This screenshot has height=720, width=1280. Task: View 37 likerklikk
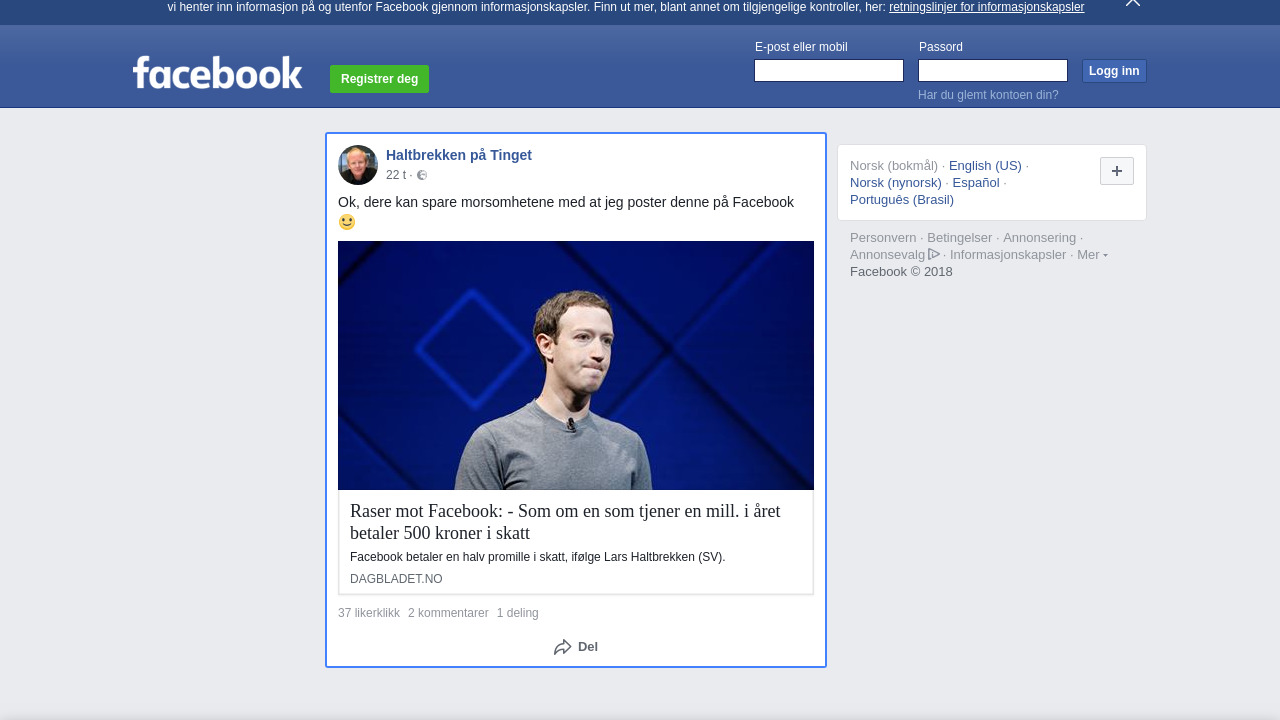(x=369, y=613)
